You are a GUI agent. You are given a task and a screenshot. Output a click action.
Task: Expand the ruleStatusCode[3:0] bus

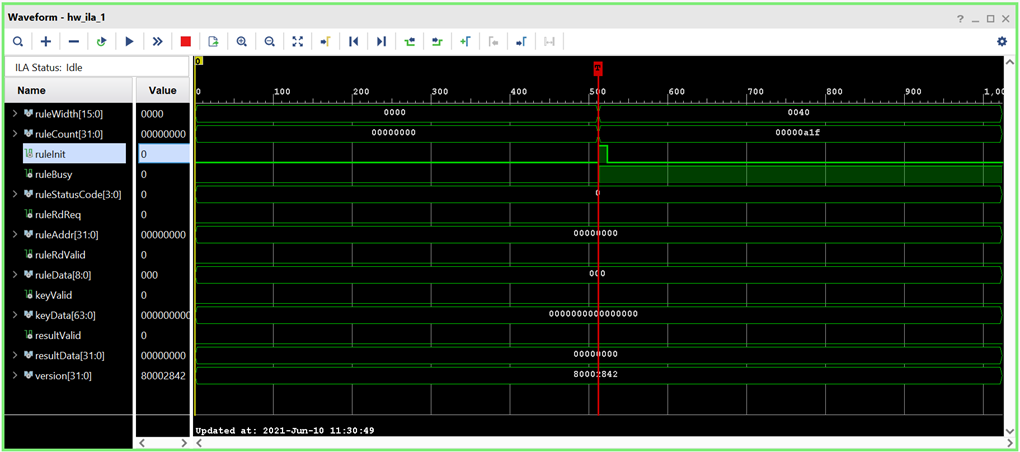15,194
